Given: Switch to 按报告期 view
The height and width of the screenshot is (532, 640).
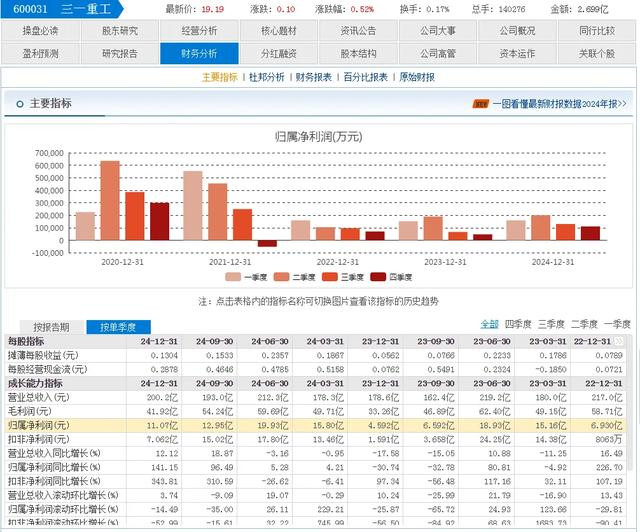Looking at the screenshot, I should [51, 327].
